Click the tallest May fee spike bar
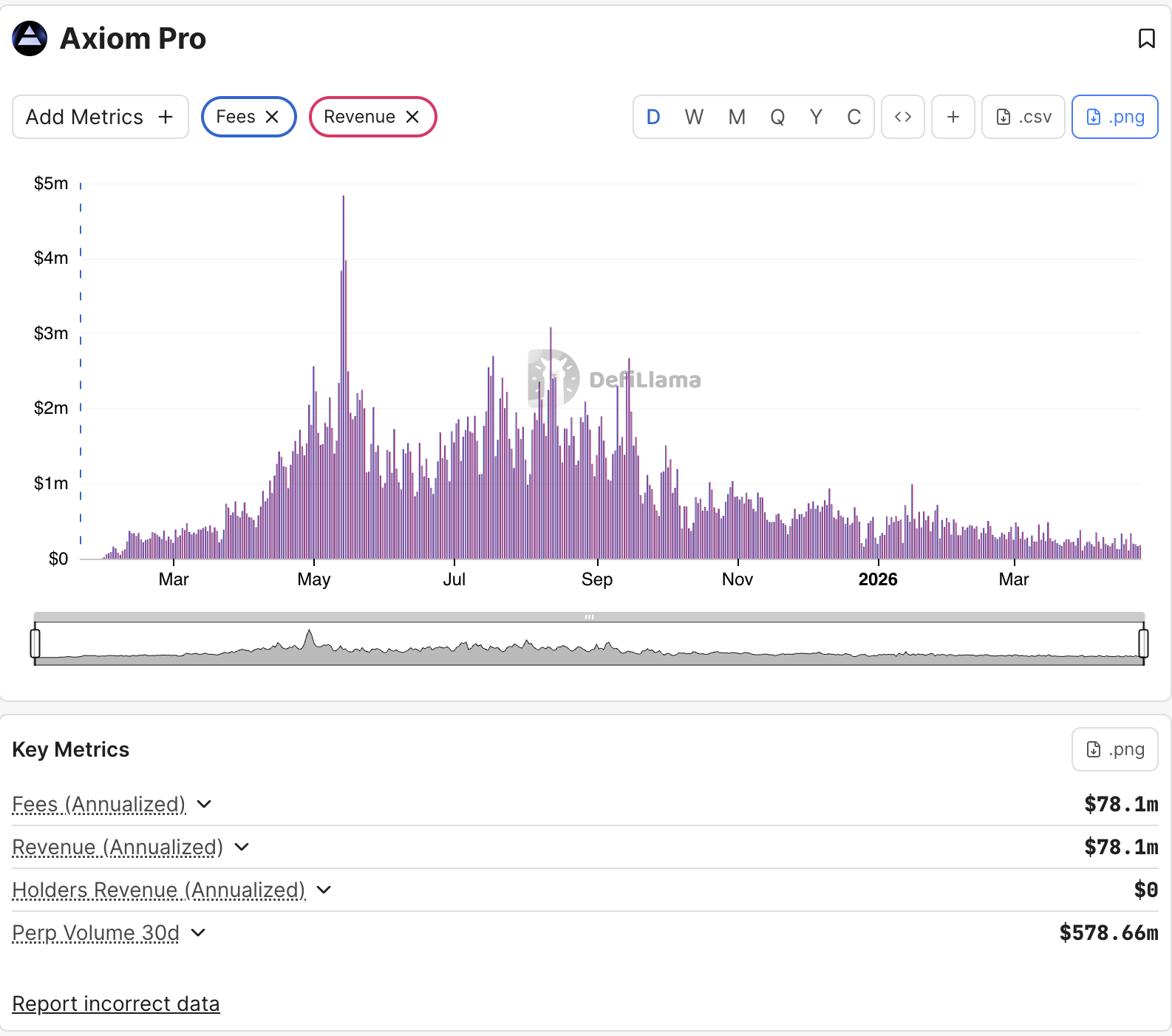This screenshot has height=1036, width=1172. pyautogui.click(x=343, y=377)
